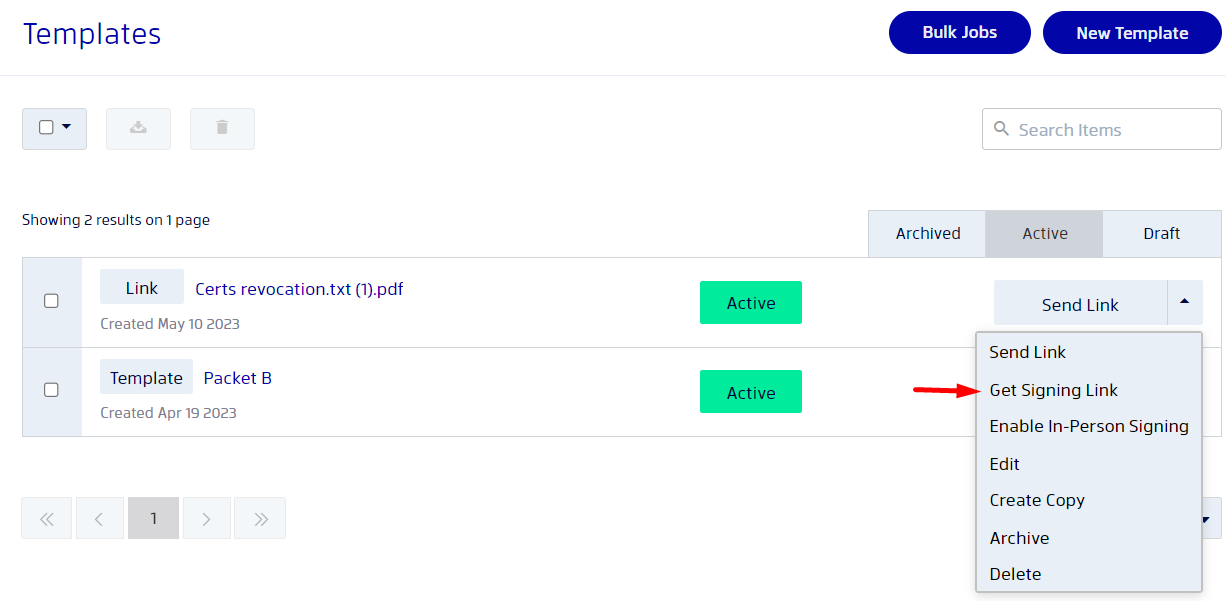Go to next page arrow
Image resolution: width=1226 pixels, height=601 pixels.
pos(207,518)
